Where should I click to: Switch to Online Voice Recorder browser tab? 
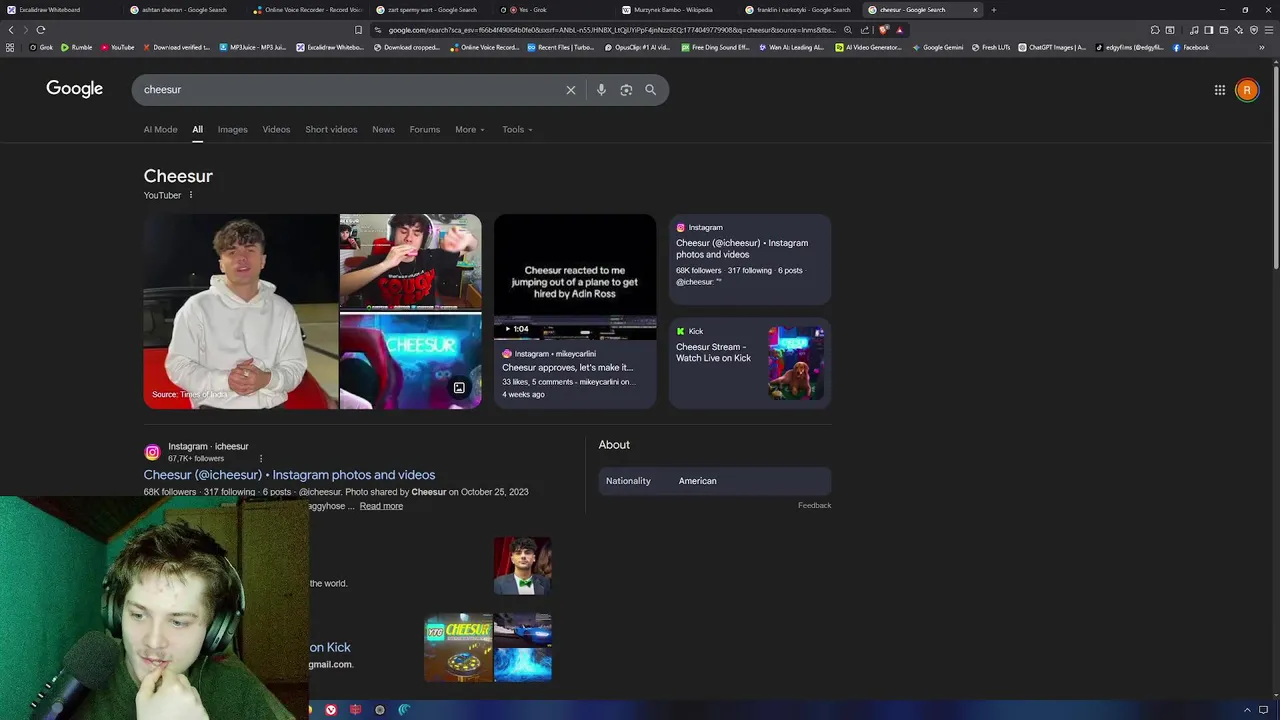(x=307, y=10)
